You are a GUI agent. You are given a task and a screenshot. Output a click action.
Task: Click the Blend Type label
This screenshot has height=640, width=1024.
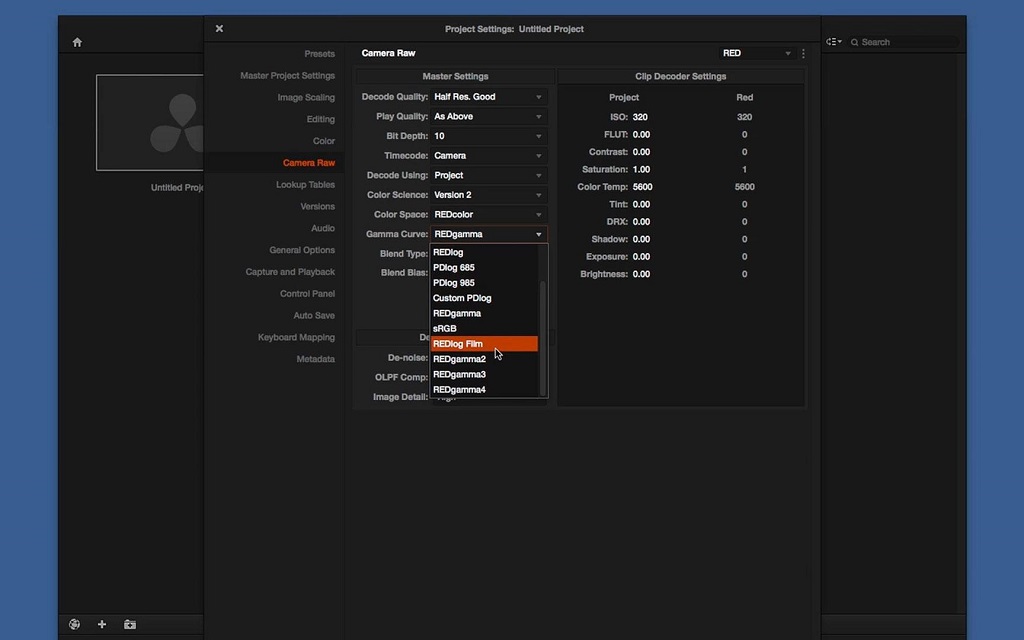[x=404, y=253]
